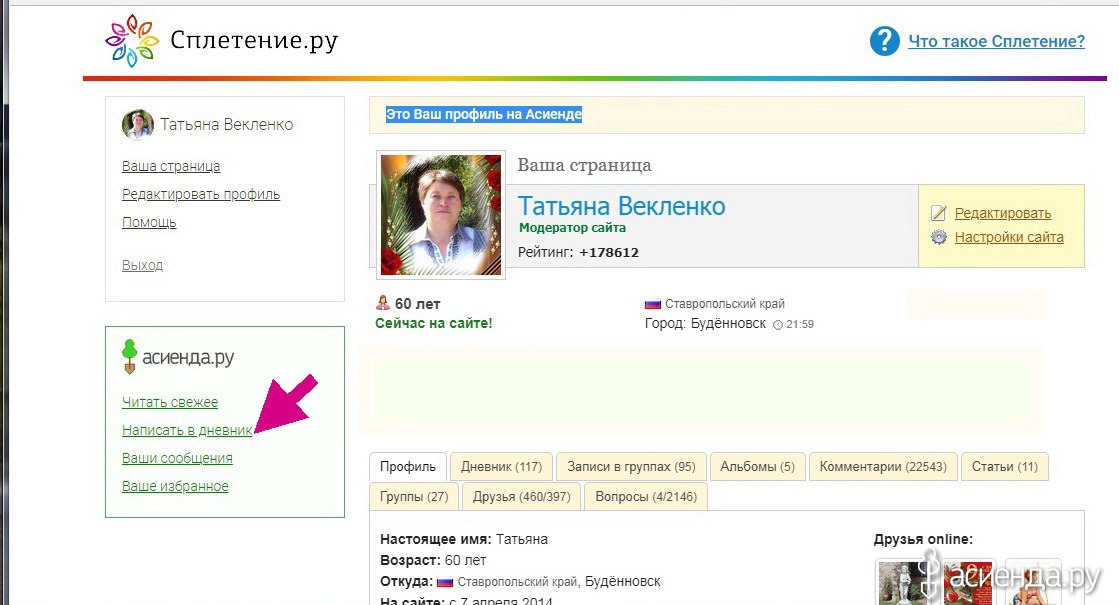Viewport: 1119px width, 605px height.
Task: Click the flag icon in the Откуда row
Action: [x=445, y=582]
